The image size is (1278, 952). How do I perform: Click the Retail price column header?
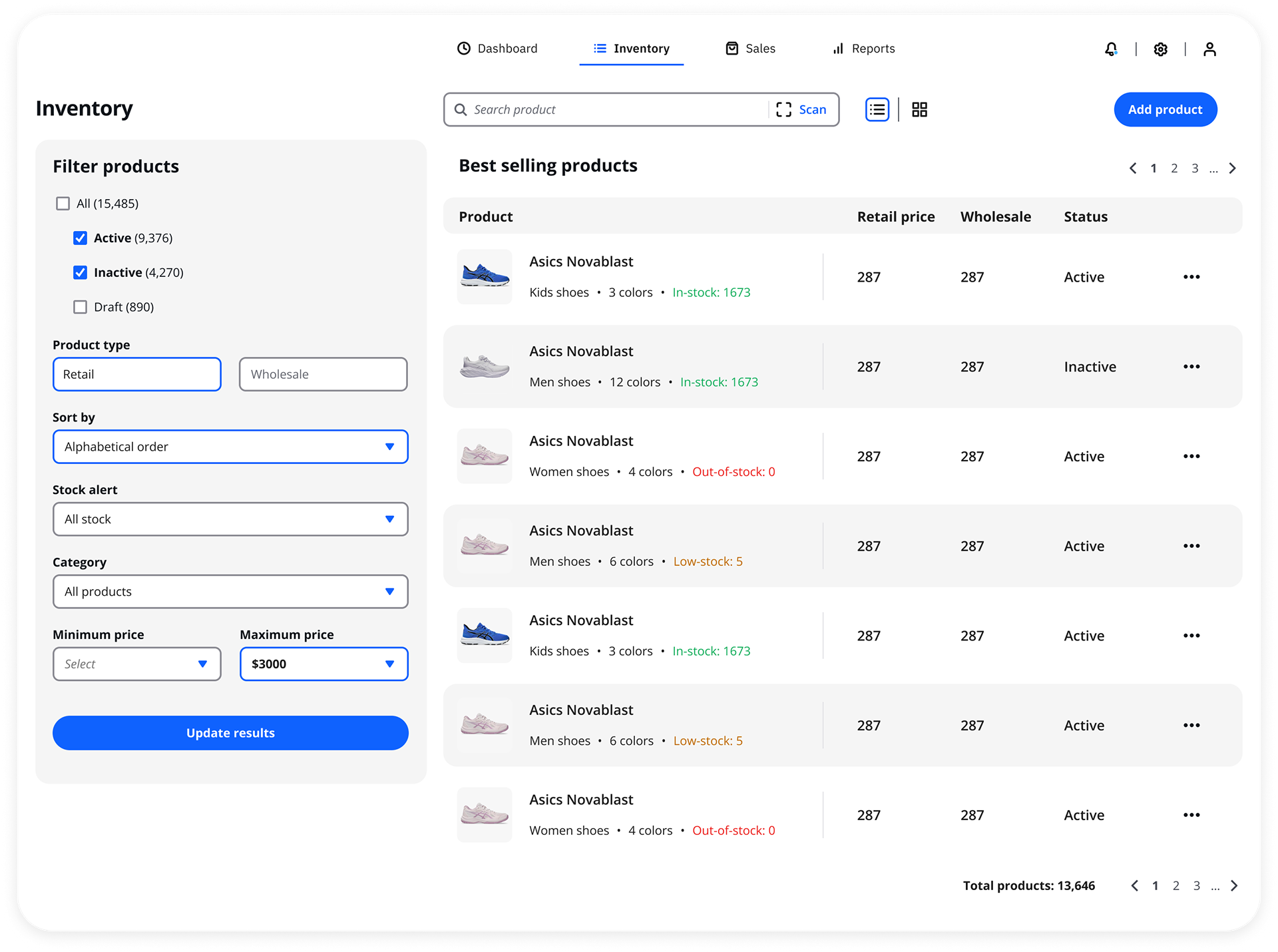tap(896, 216)
